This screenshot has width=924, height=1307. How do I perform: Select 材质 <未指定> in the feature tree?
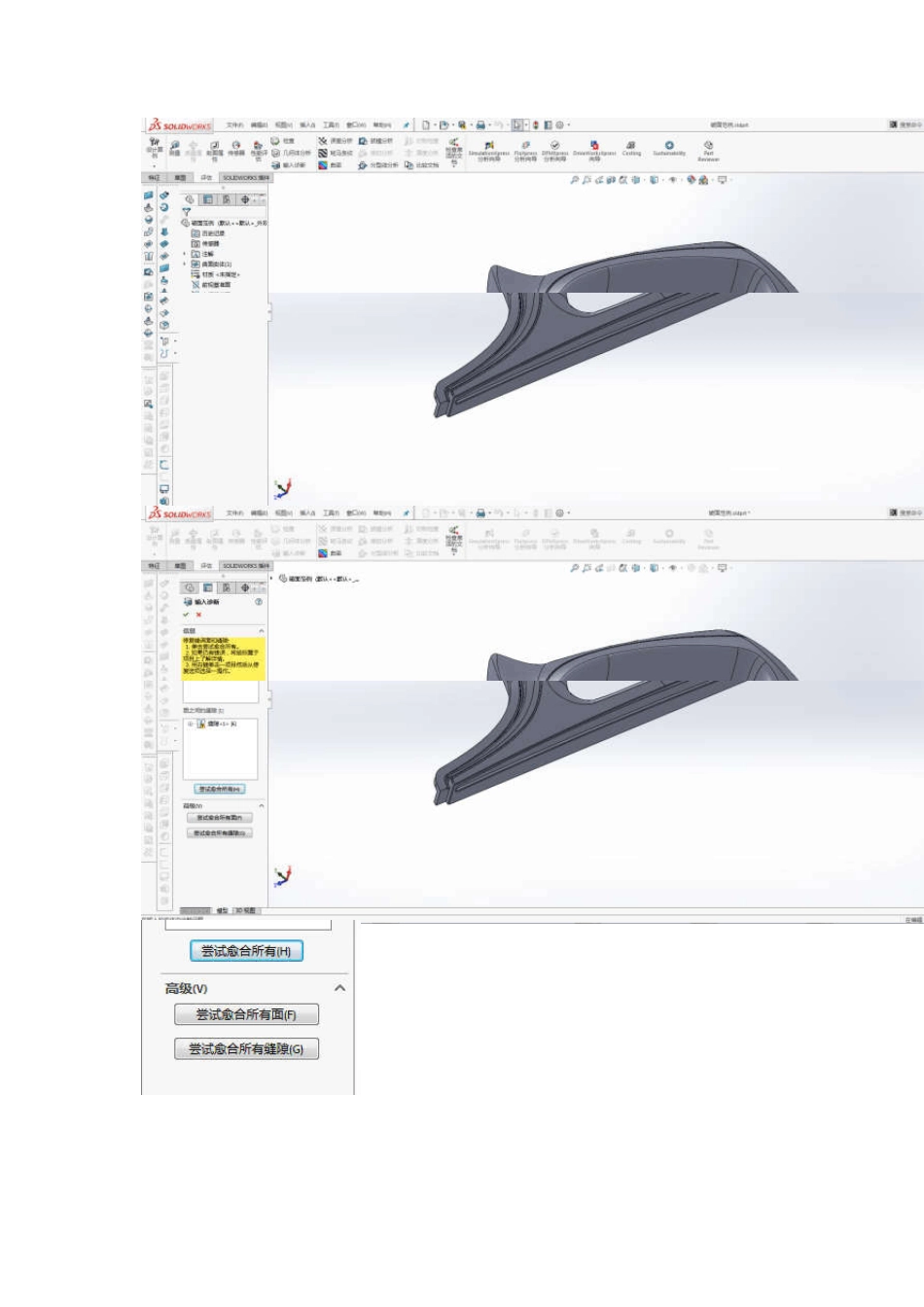click(216, 274)
